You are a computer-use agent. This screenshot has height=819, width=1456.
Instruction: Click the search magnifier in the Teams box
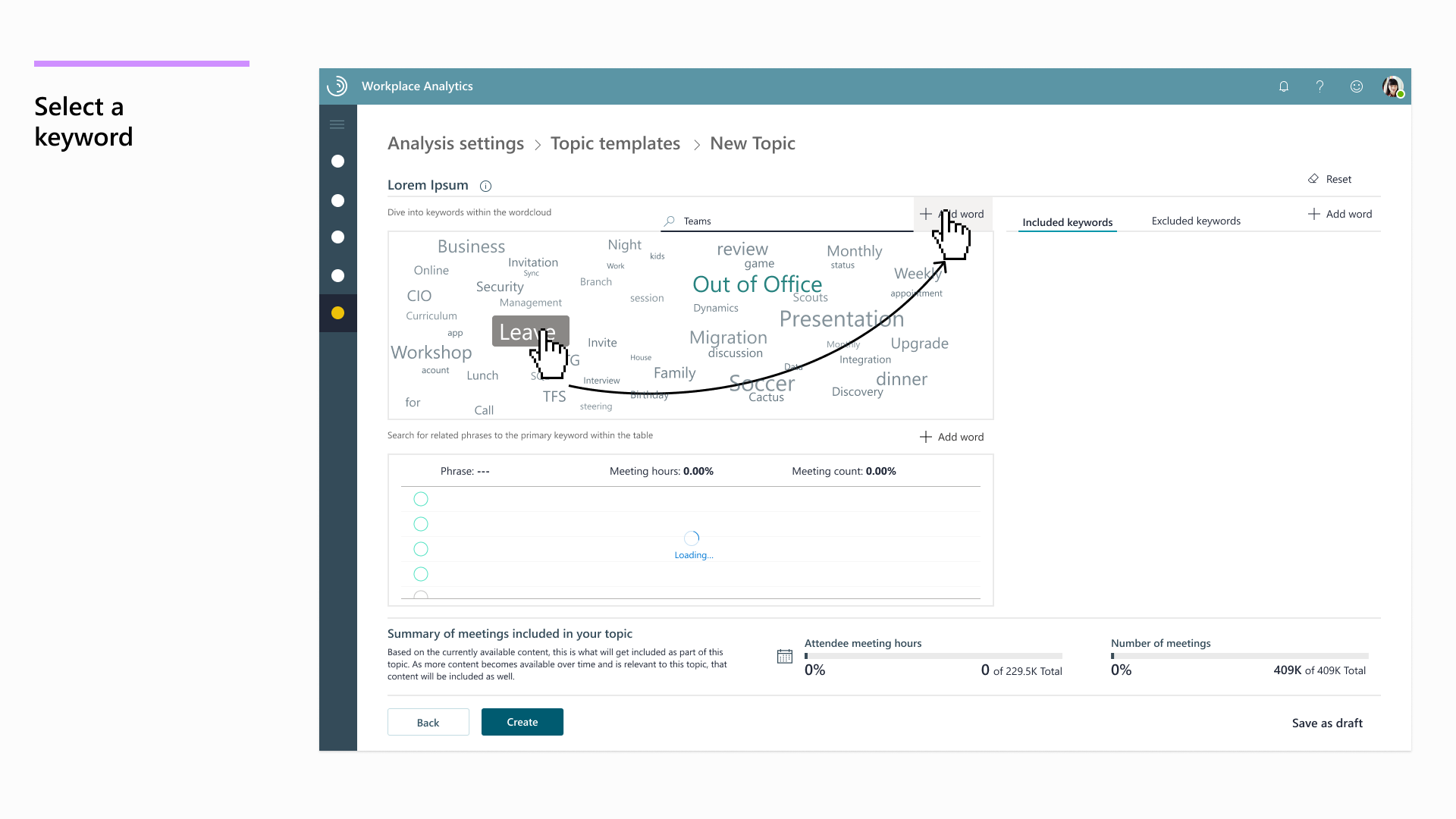[x=668, y=221]
